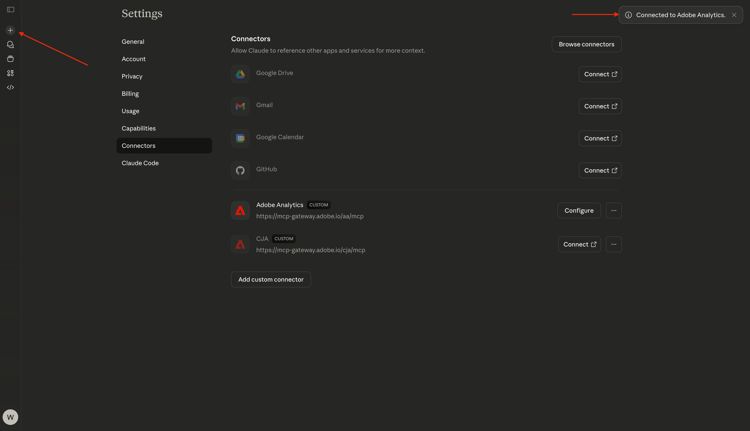The image size is (750, 431).
Task: Click the Adobe Analytics logo icon
Action: (x=240, y=210)
